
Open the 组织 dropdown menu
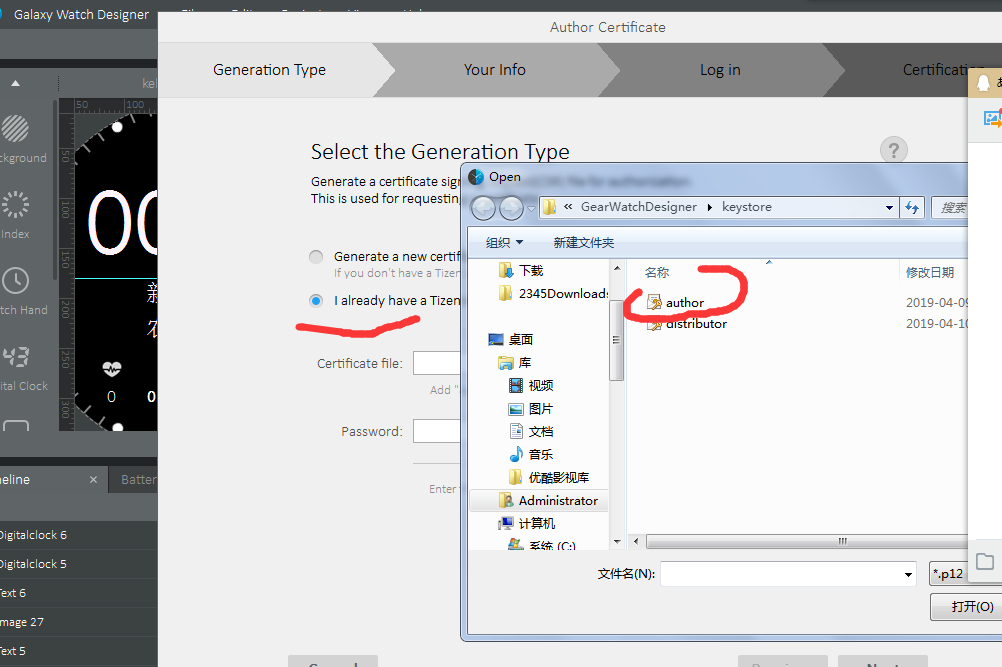click(x=504, y=243)
